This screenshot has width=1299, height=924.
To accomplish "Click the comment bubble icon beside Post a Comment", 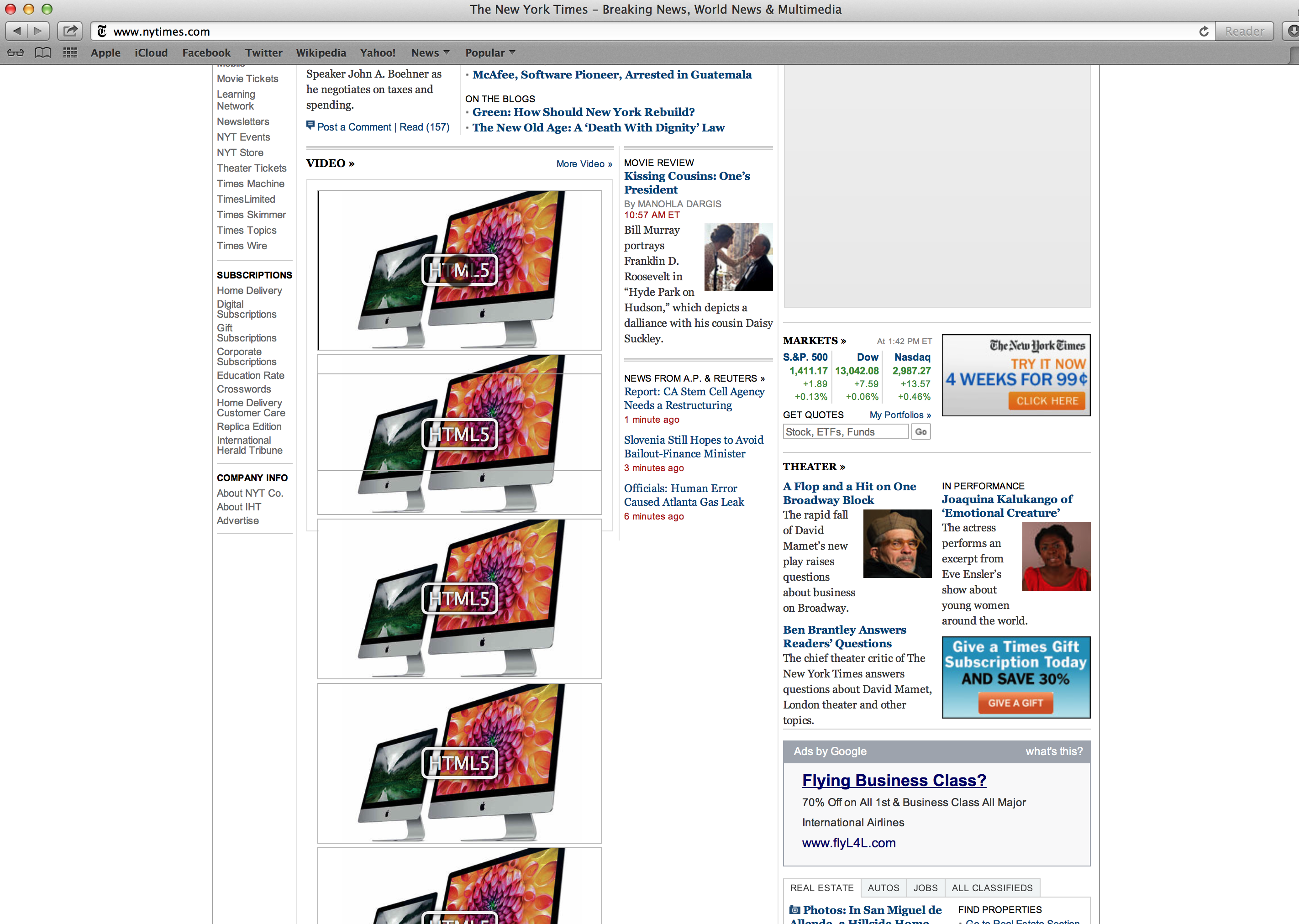I will [310, 125].
